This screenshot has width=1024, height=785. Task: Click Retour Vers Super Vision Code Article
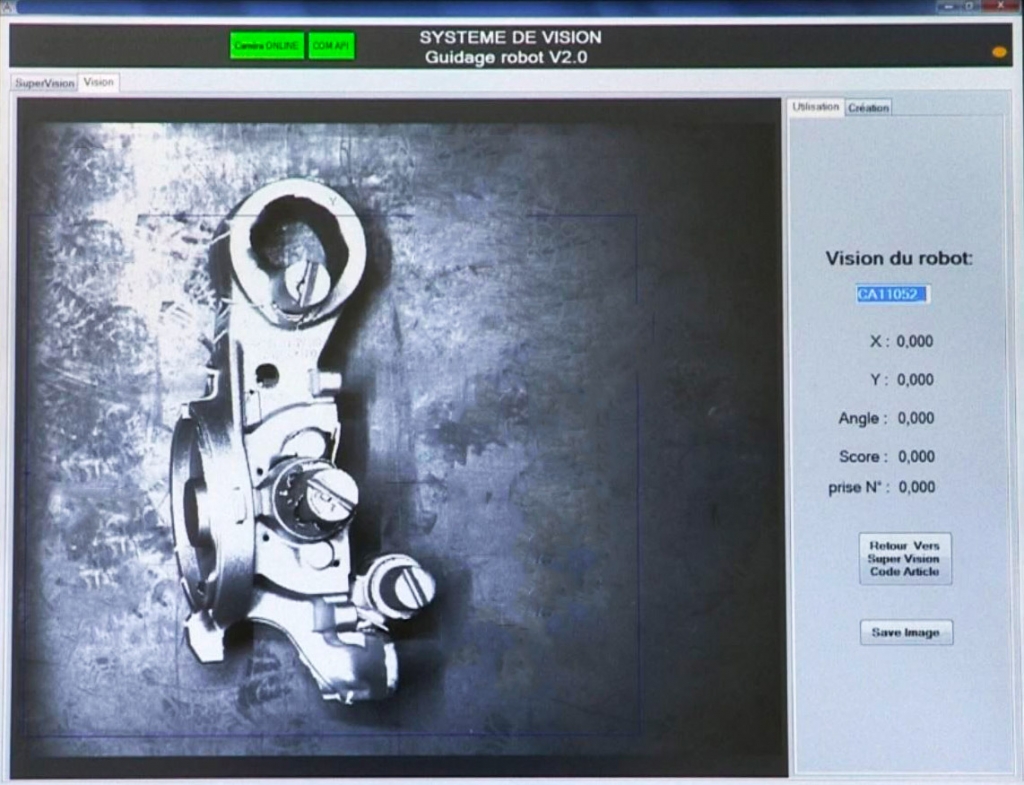[904, 558]
